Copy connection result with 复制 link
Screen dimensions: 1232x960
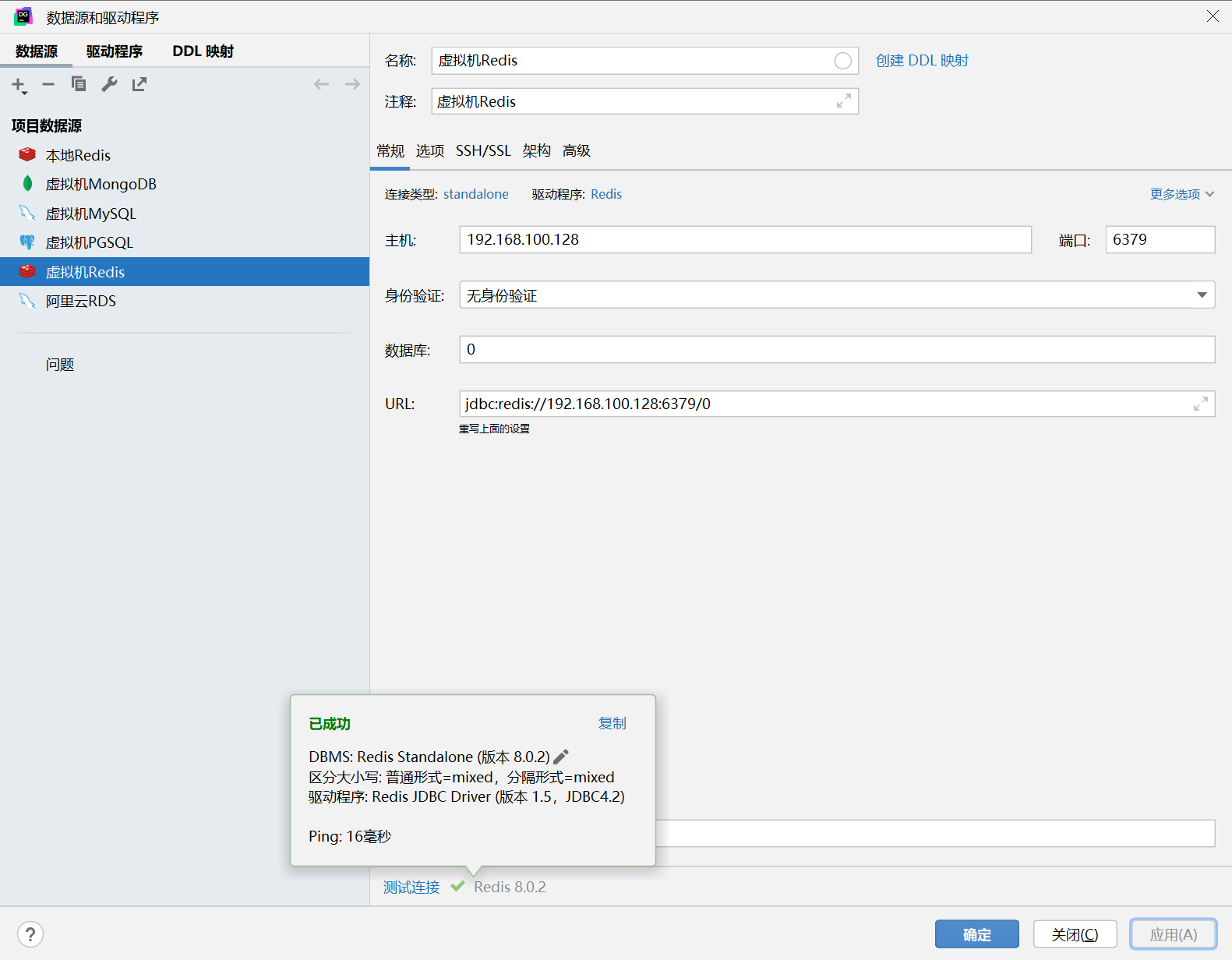pyautogui.click(x=612, y=723)
